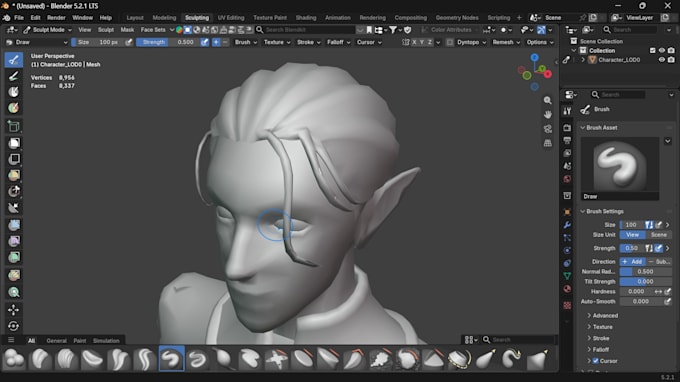Open the Tool properties tab
The width and height of the screenshot is (680, 382).
[x=567, y=111]
